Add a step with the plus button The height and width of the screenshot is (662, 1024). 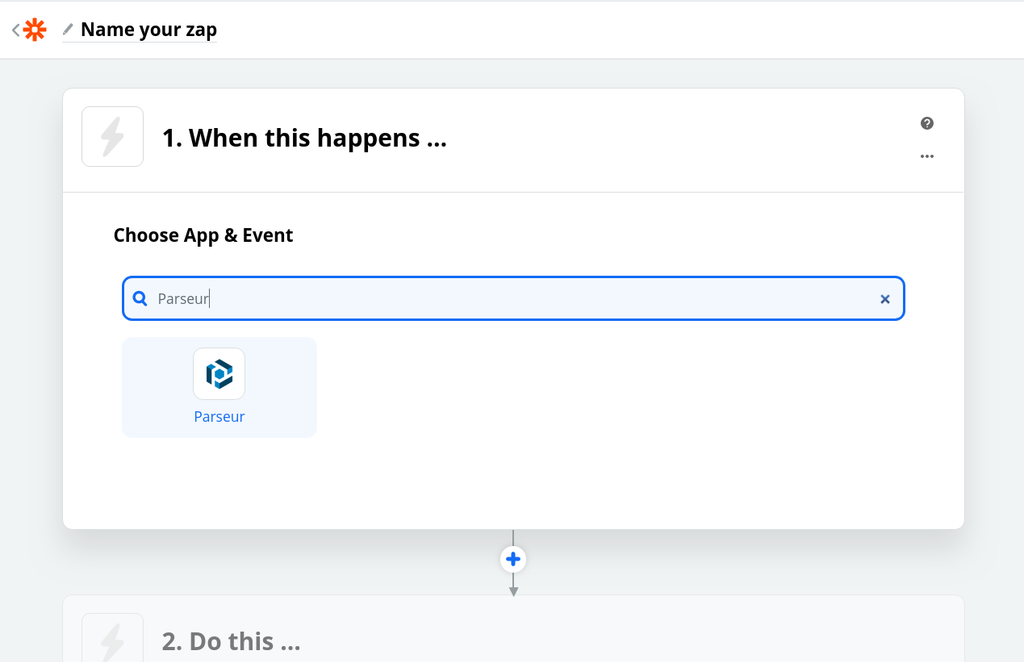(513, 559)
